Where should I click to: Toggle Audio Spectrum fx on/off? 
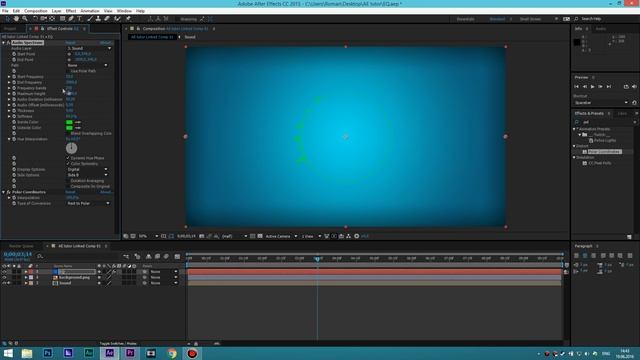(8, 43)
